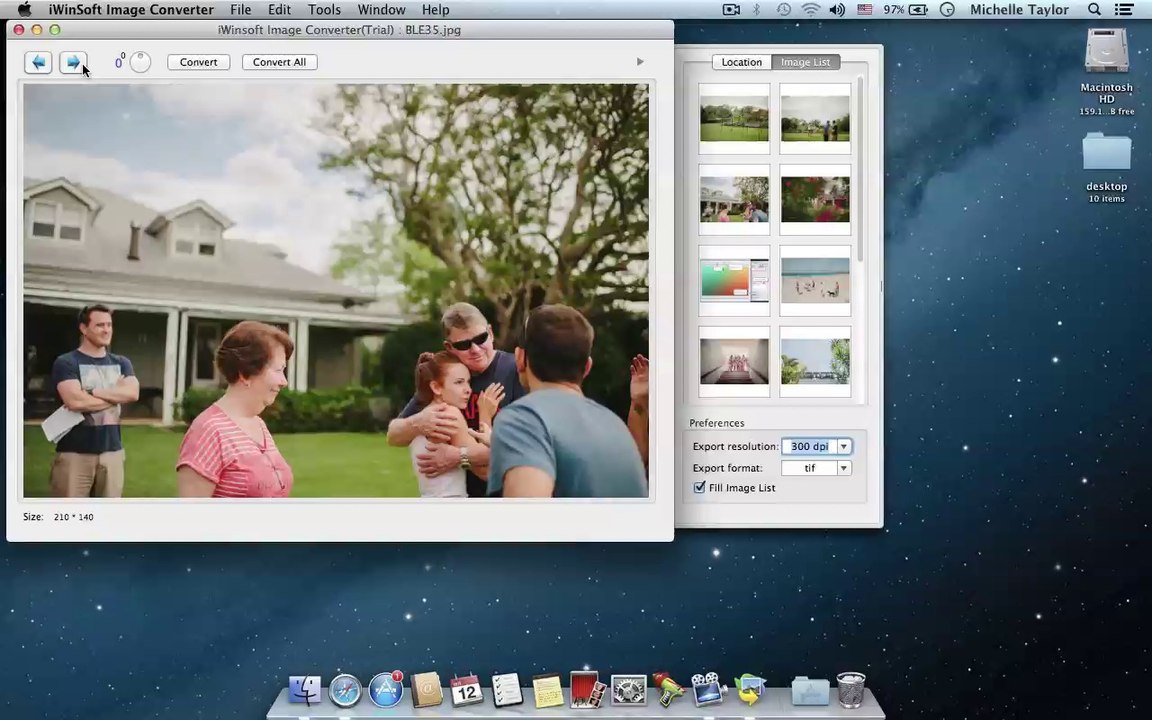Viewport: 1152px width, 720px height.
Task: Click the screen recording camera menu bar icon
Action: pos(731,10)
